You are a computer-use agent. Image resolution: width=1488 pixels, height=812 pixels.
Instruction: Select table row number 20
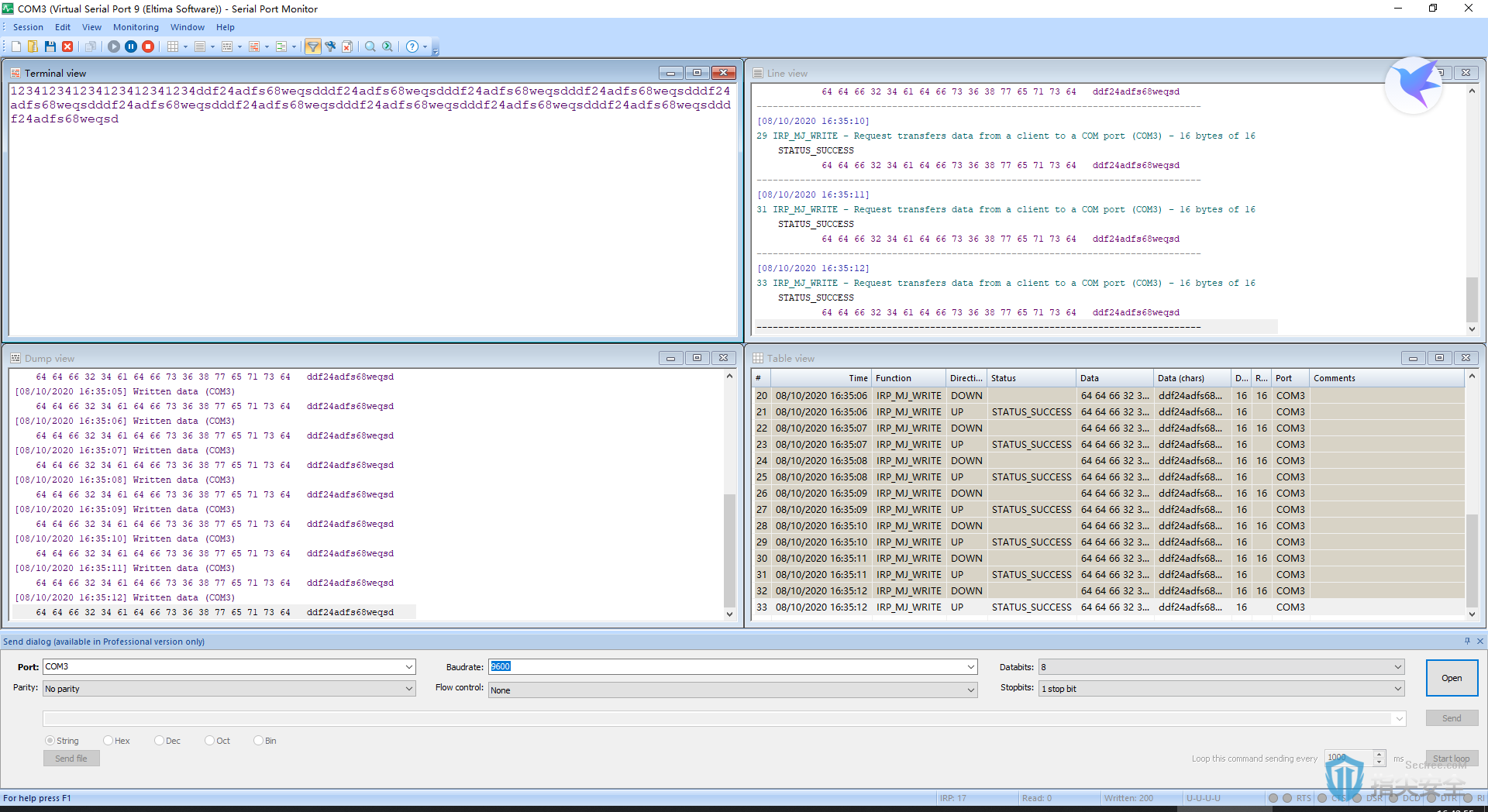1108,396
